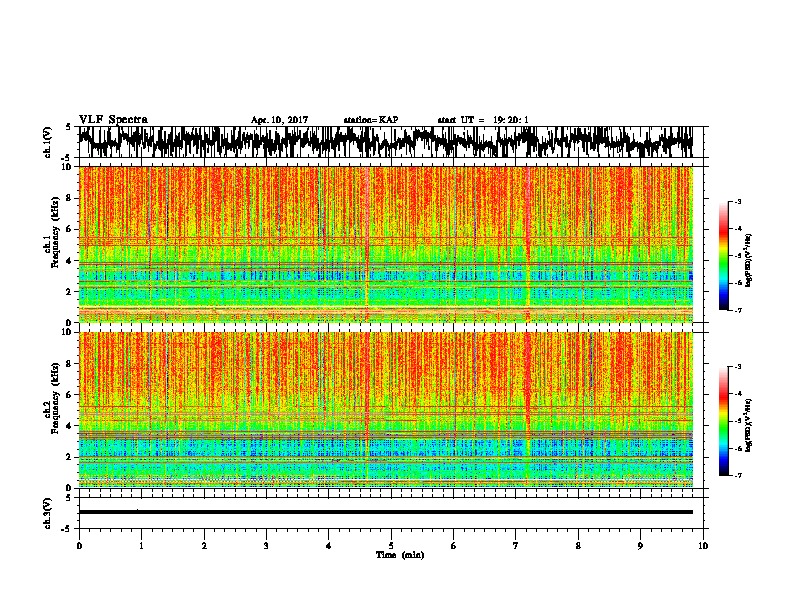Click the "5" tick on the Time axis
Image resolution: width=792 pixels, height=612 pixels.
click(391, 546)
